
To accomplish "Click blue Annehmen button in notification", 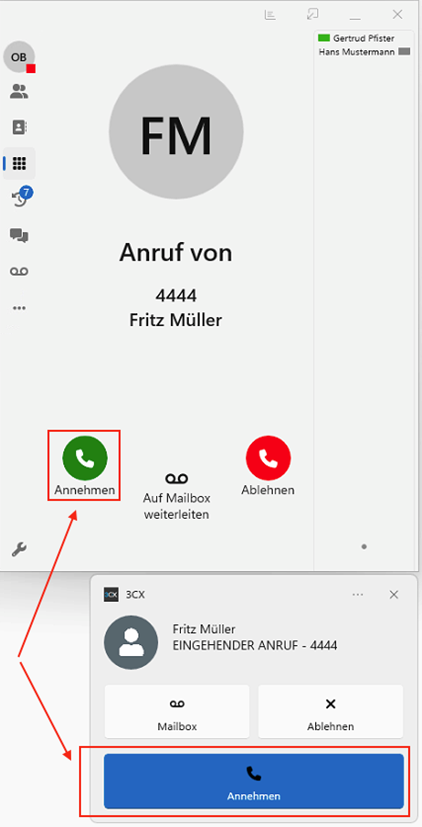I will tap(254, 781).
